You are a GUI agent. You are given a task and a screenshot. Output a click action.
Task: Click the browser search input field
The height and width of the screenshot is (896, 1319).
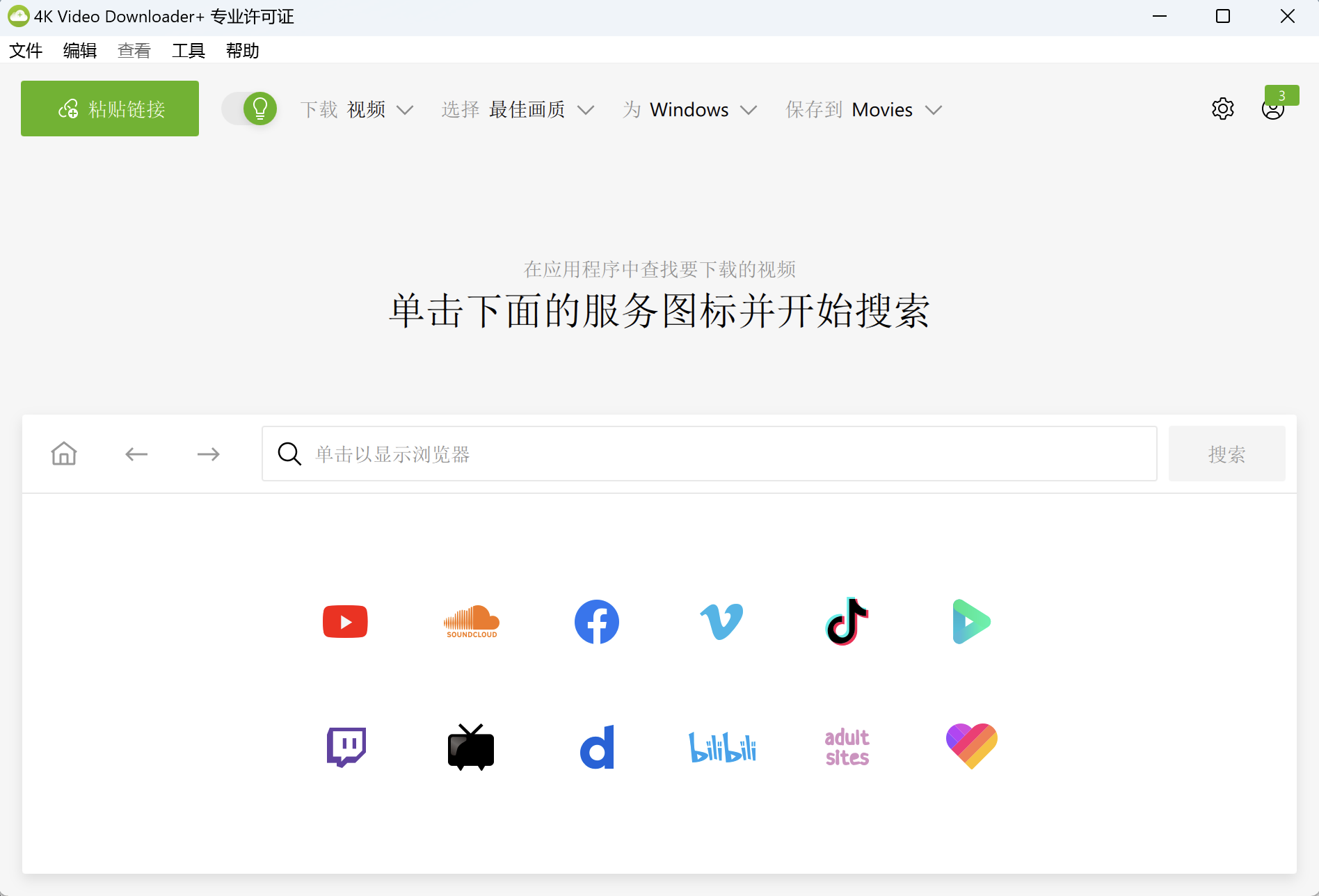coord(708,454)
